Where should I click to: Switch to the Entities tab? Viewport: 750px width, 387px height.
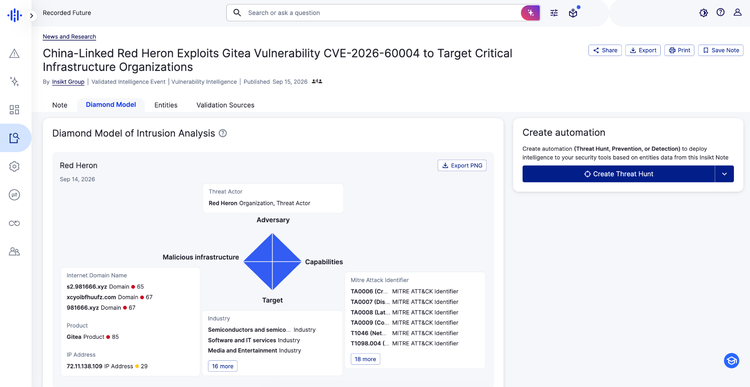(166, 105)
